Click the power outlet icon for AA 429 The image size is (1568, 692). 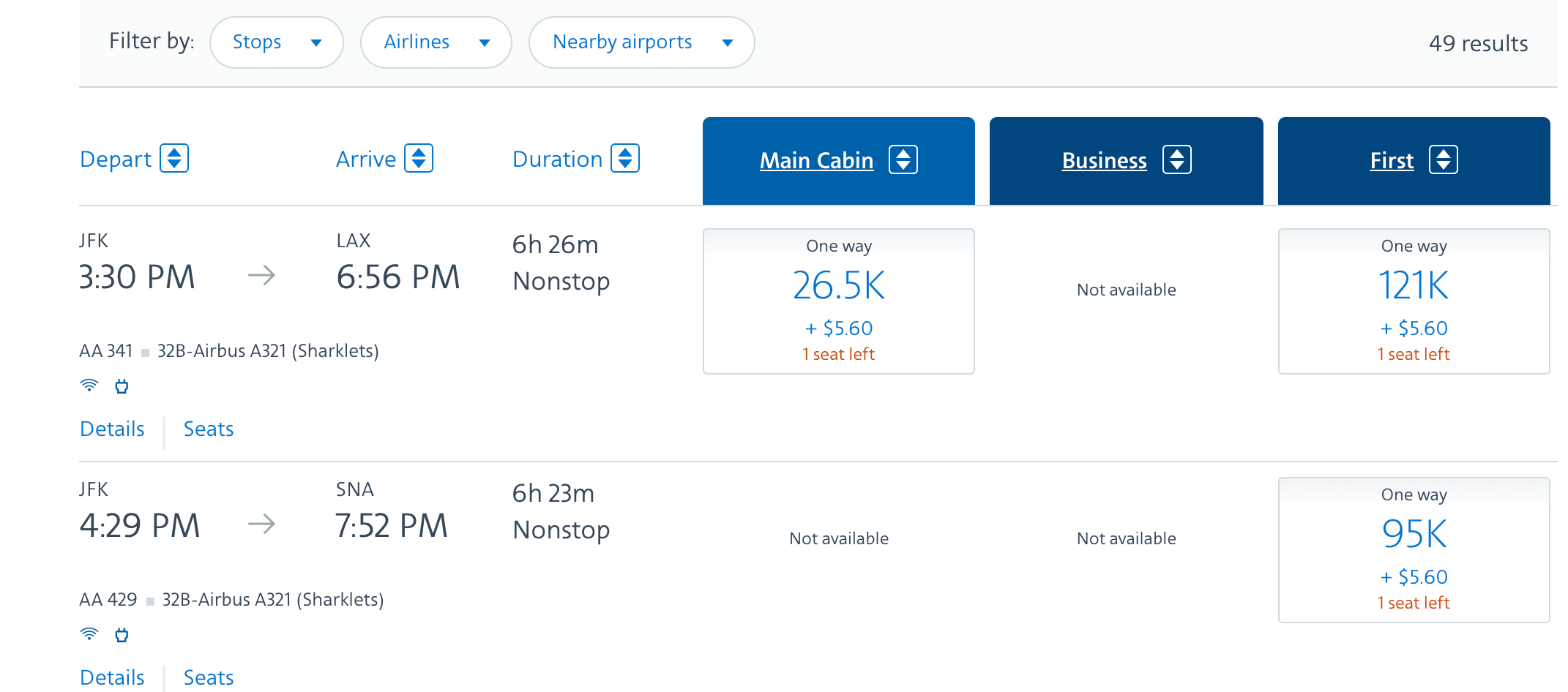coord(122,635)
